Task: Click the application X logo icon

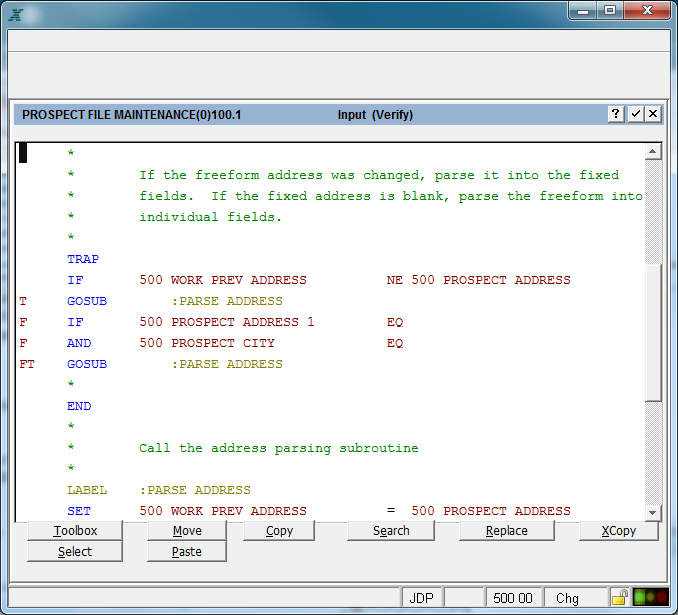Action: click(x=16, y=15)
